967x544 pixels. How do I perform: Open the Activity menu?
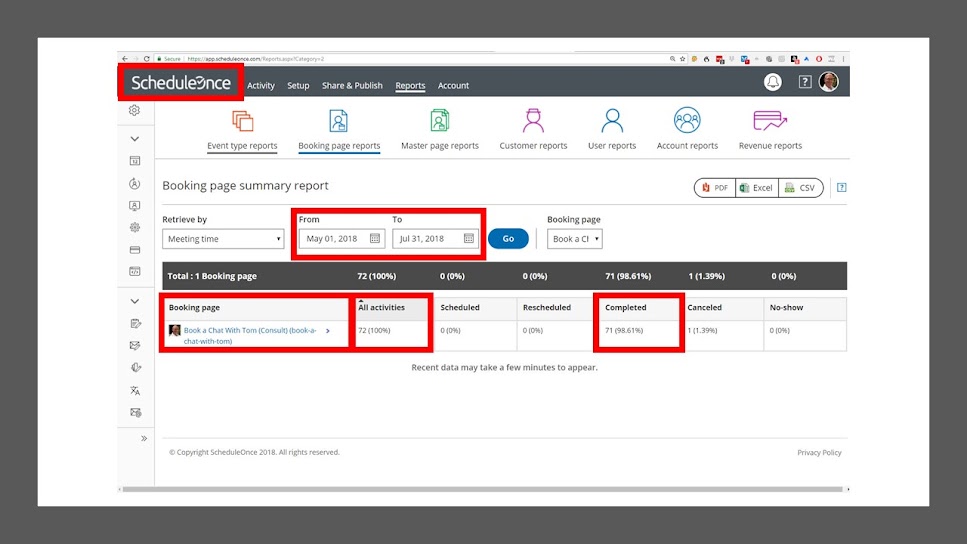[260, 86]
